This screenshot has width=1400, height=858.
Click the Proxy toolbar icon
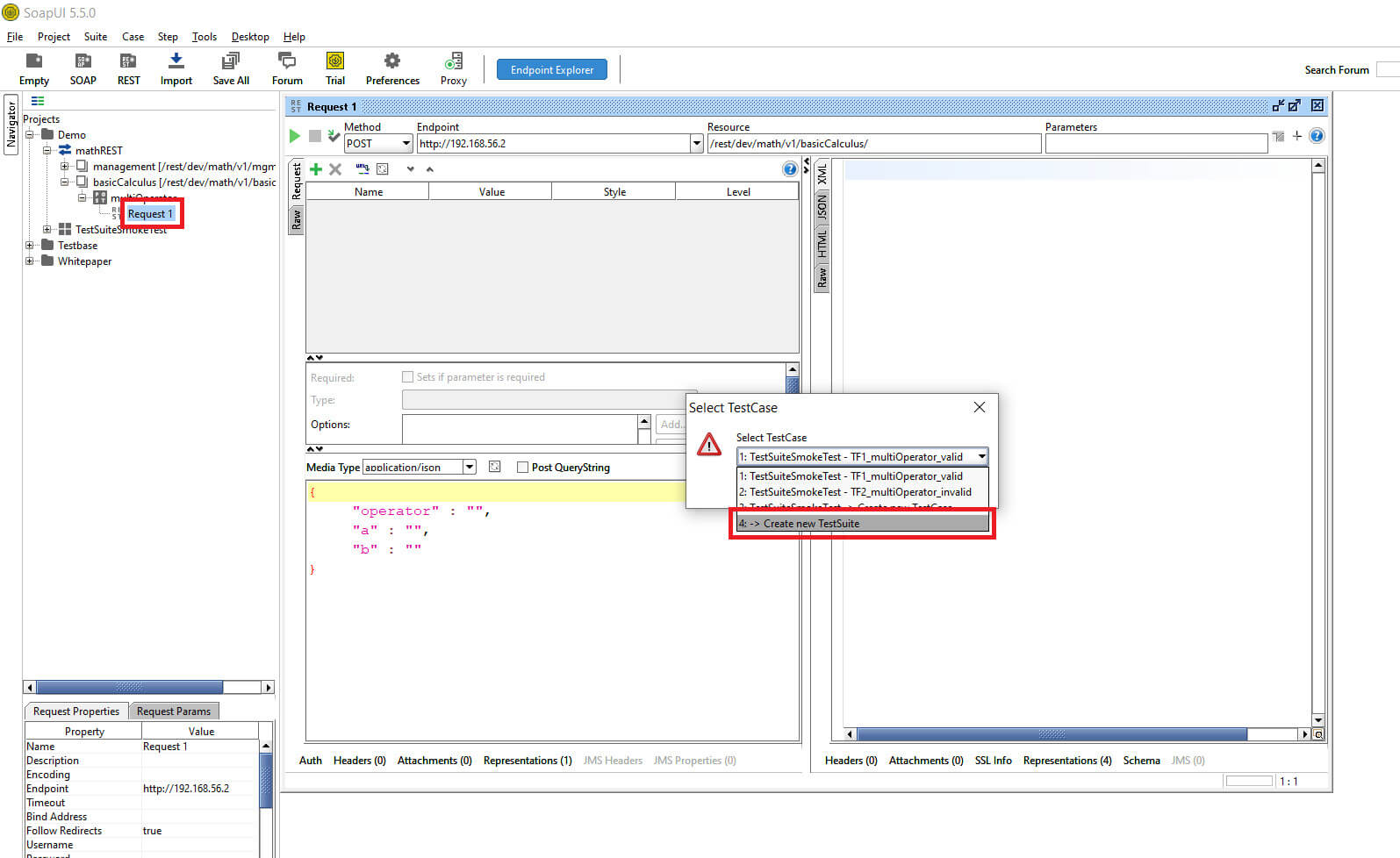[x=453, y=69]
